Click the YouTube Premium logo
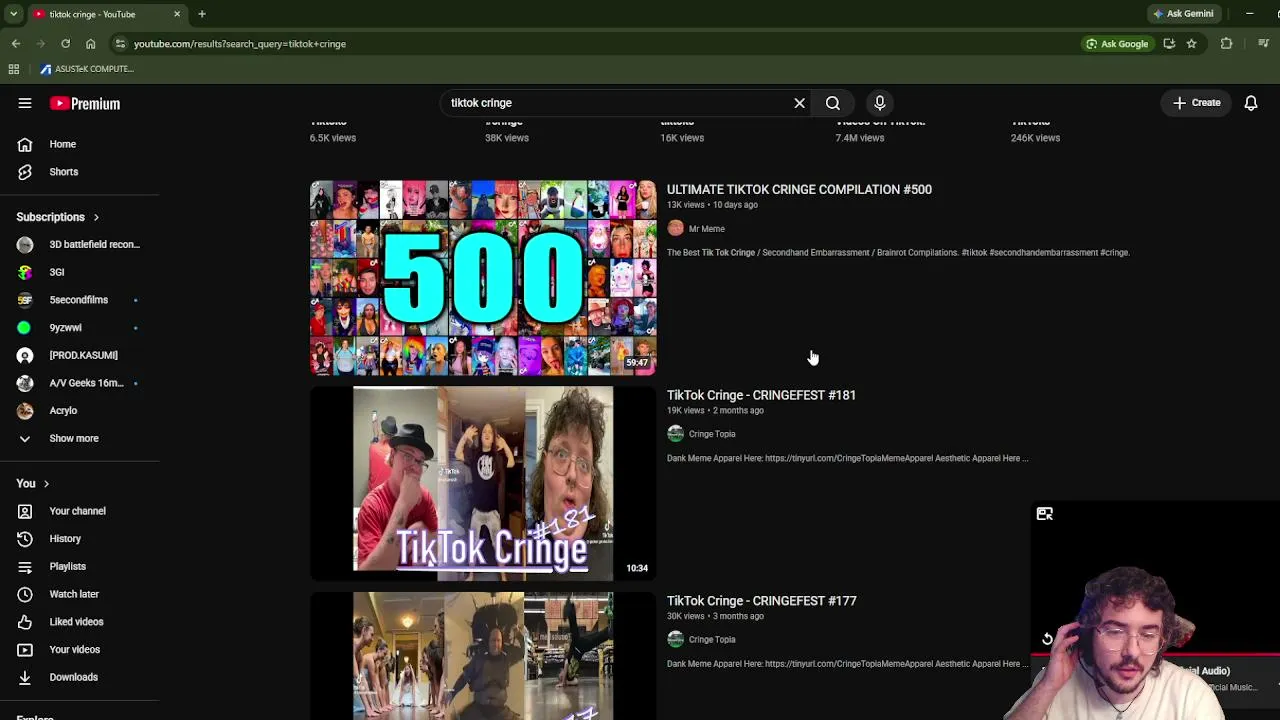This screenshot has width=1280, height=720. [x=85, y=103]
